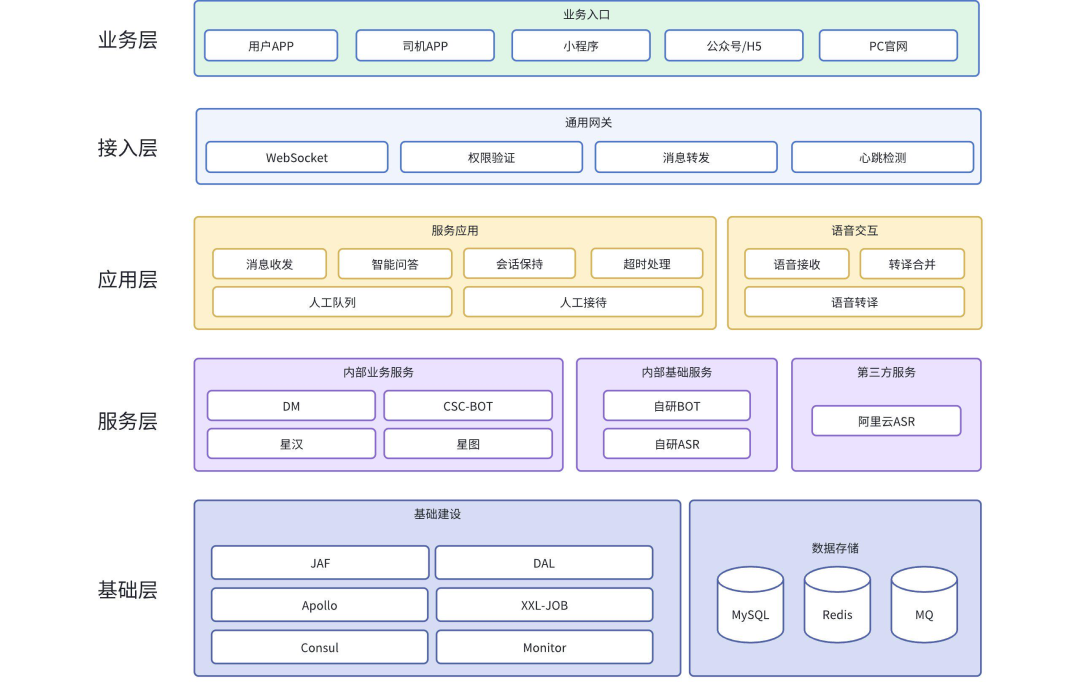The height and width of the screenshot is (692, 1080).
Task: Select the 司机APP box
Action: 425,45
